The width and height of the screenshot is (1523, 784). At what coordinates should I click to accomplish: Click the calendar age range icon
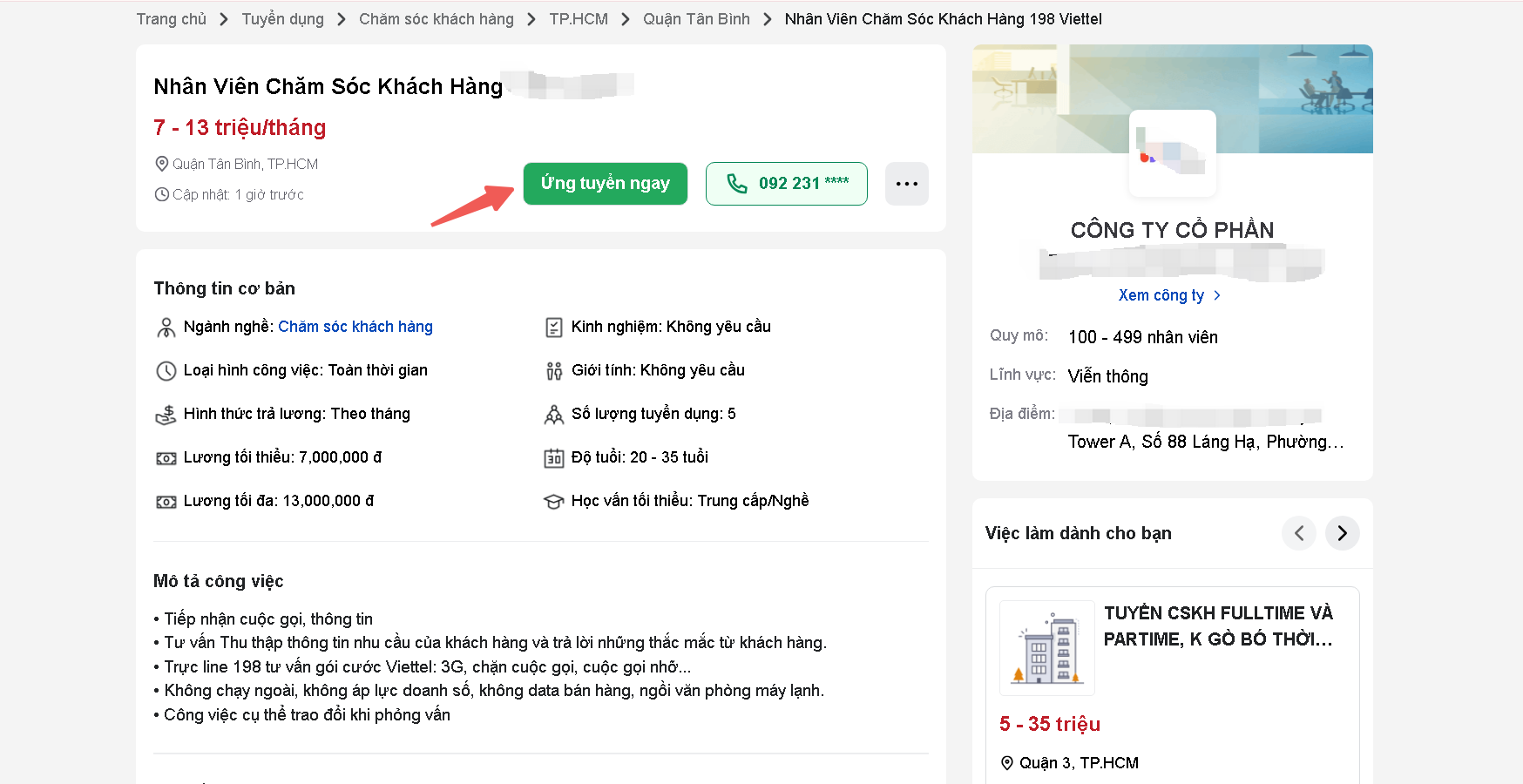coord(553,458)
